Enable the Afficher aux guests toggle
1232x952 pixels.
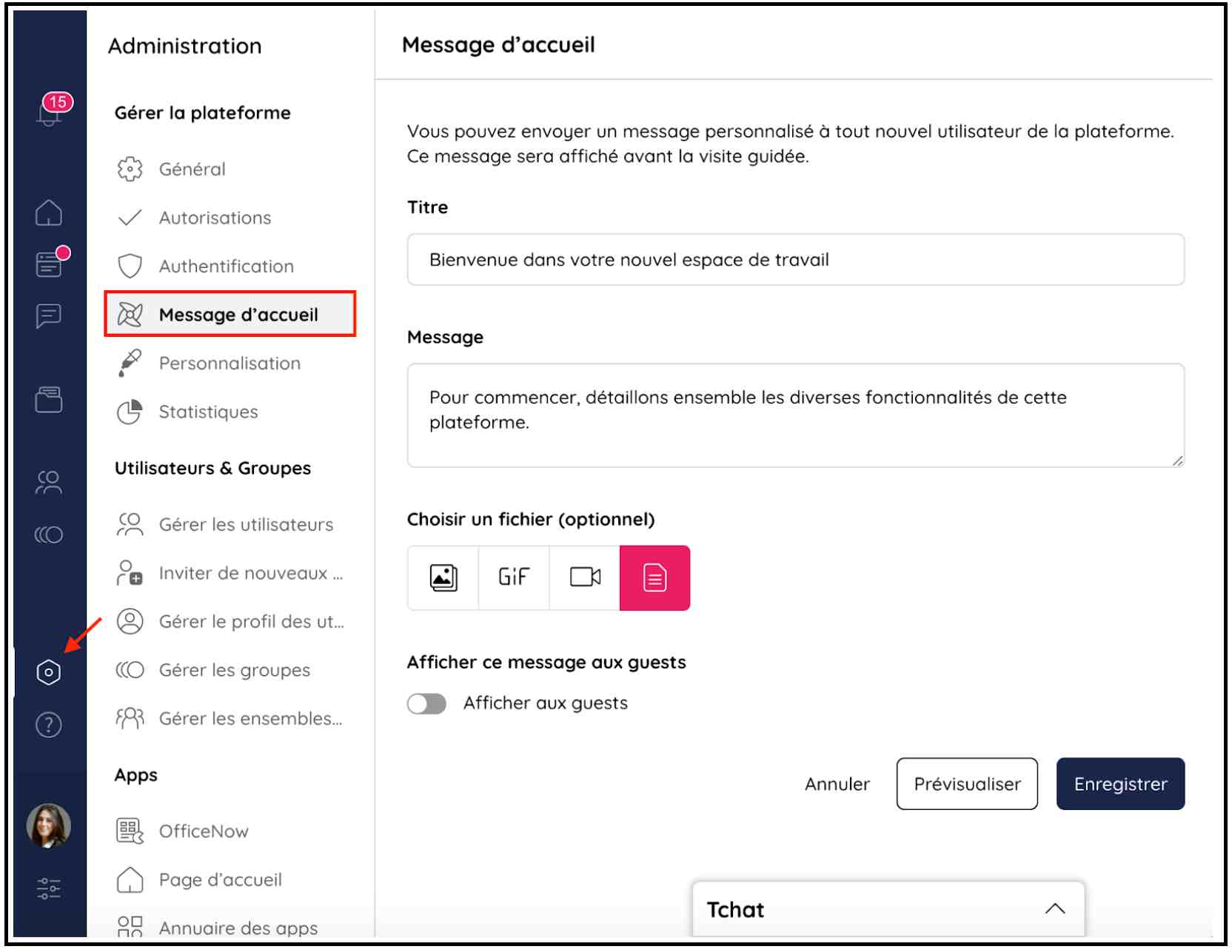426,703
